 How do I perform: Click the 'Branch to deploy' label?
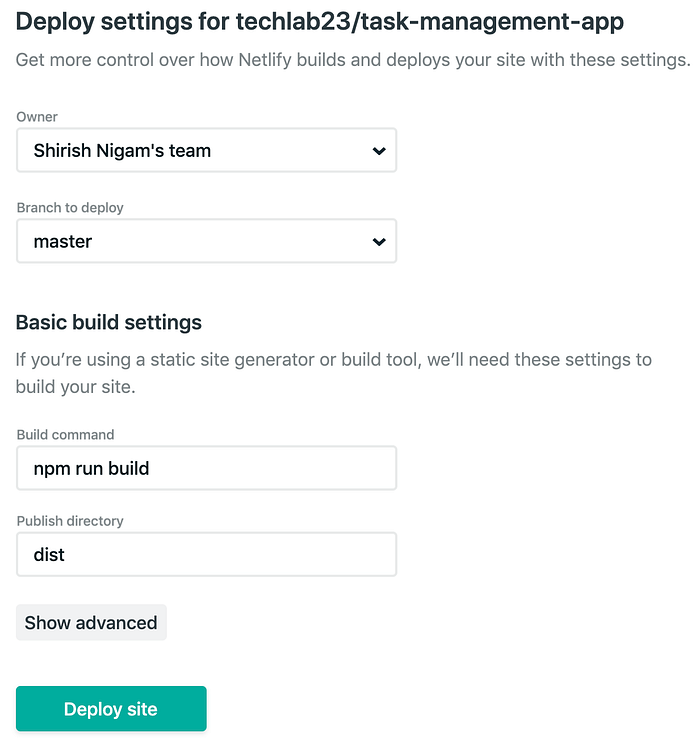coord(70,208)
